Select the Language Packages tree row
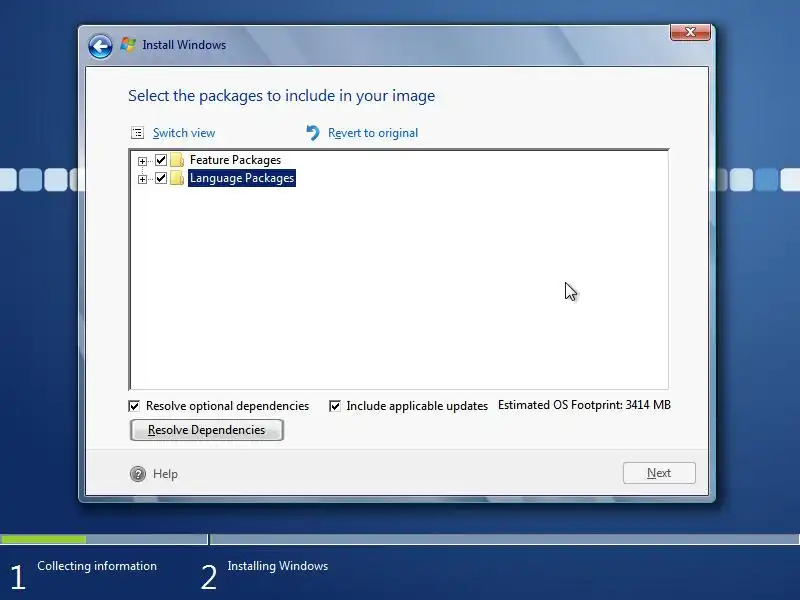 pos(242,178)
